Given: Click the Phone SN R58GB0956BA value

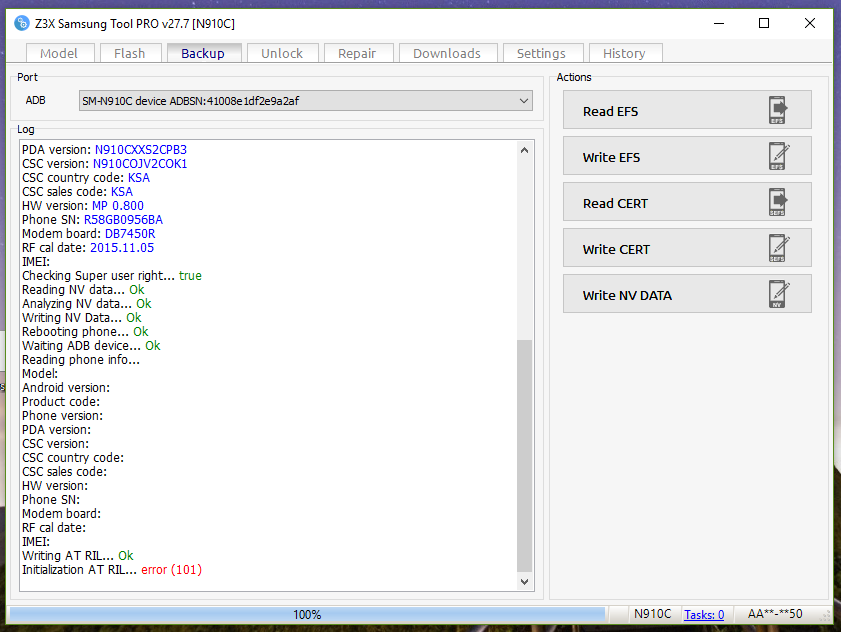Looking at the screenshot, I should 123,220.
